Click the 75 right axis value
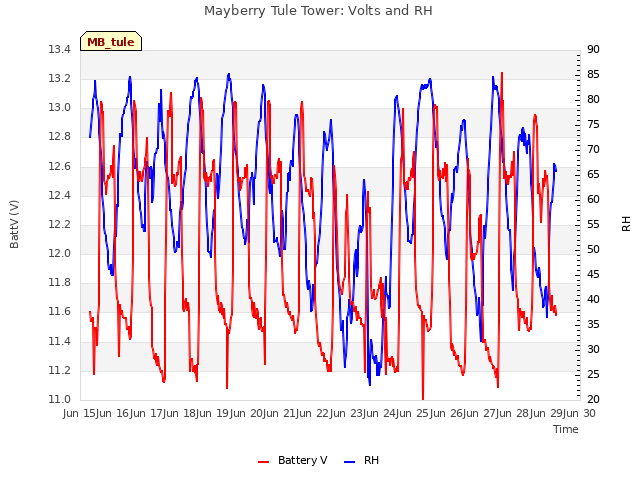The width and height of the screenshot is (640, 480). pyautogui.click(x=593, y=124)
